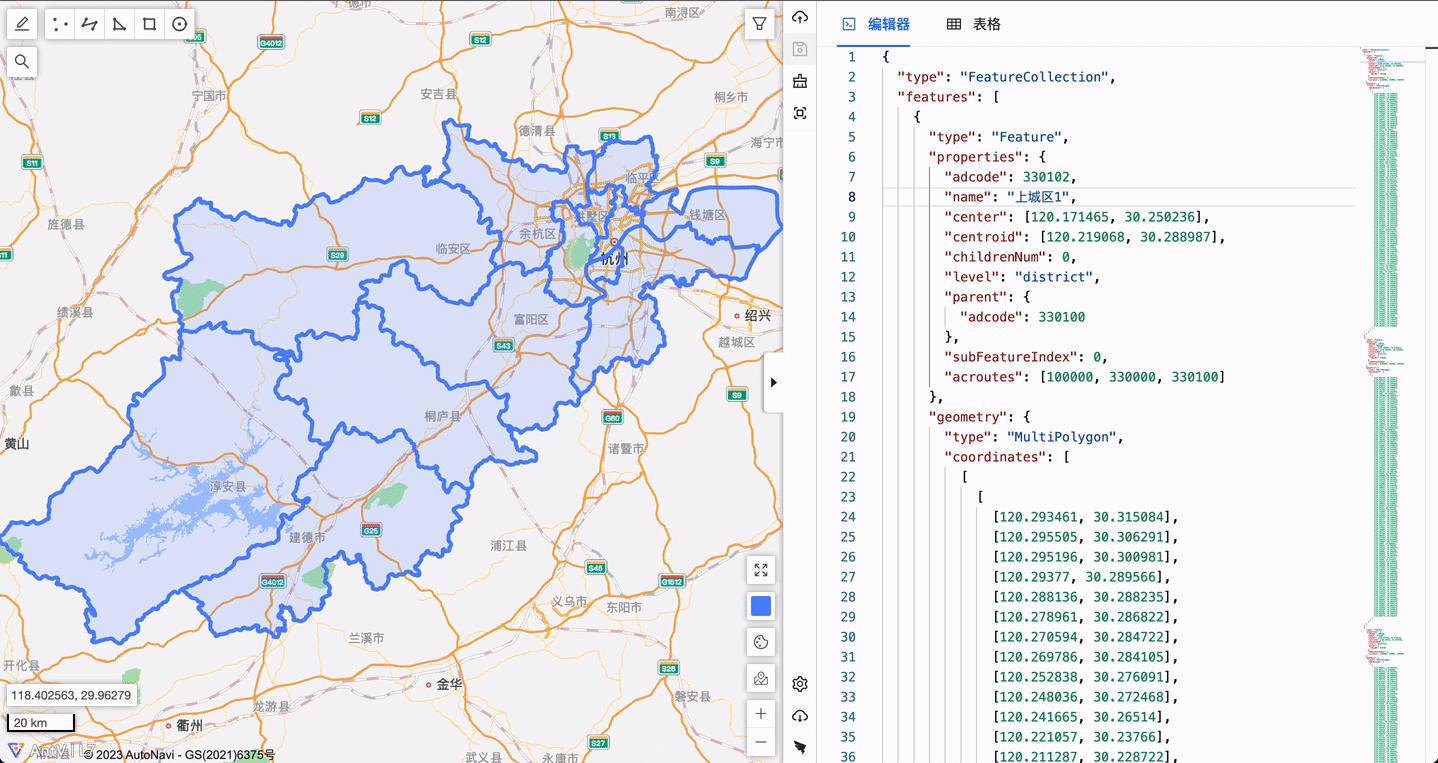The height and width of the screenshot is (763, 1438).
Task: Toggle the filter funnel tool
Action: coord(759,22)
